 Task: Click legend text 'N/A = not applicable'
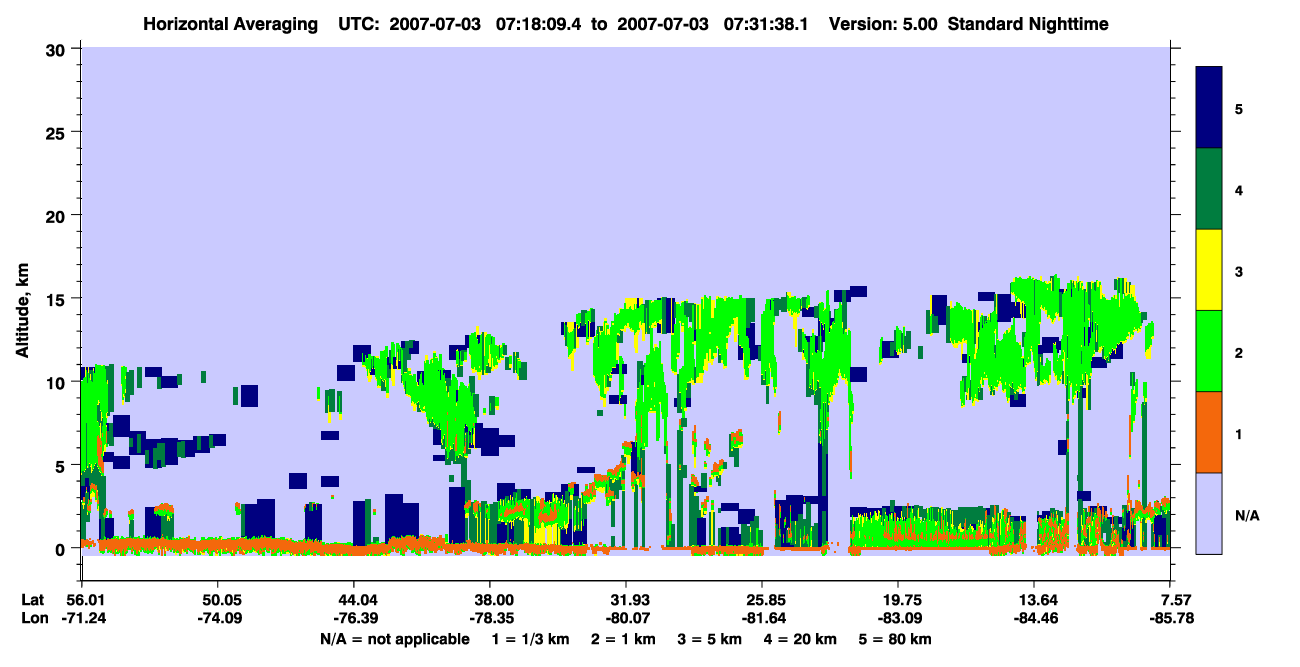[394, 638]
